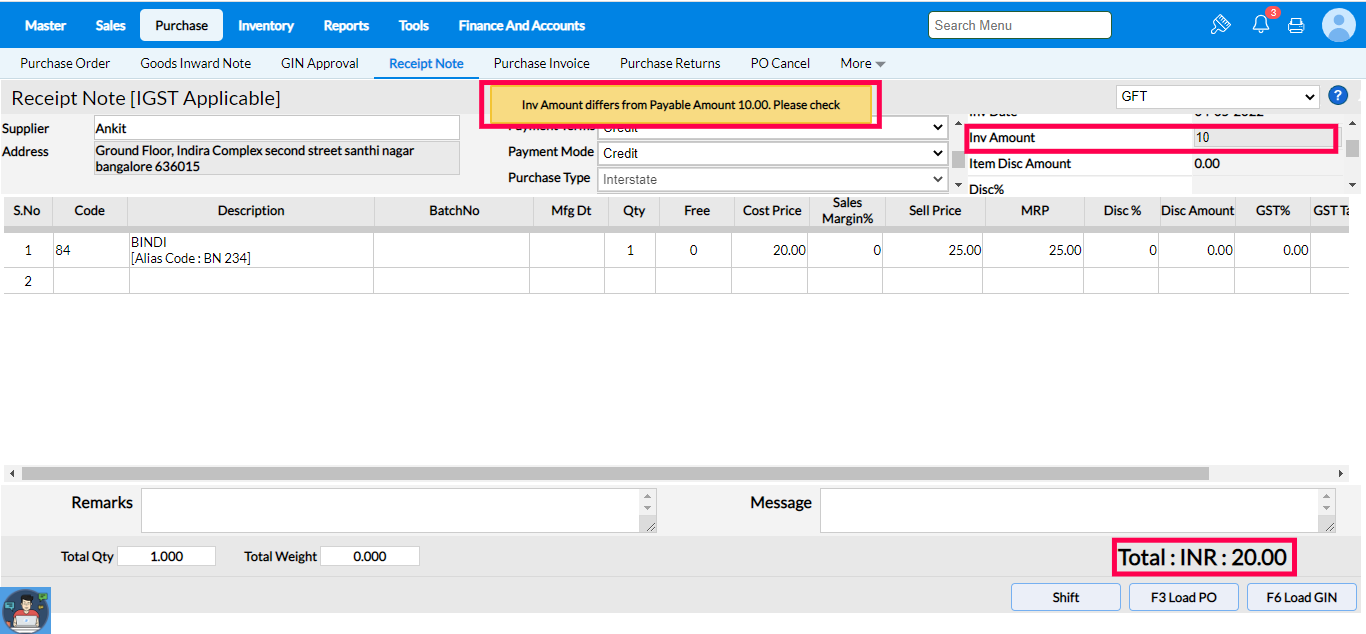
Task: Open the Purchase Type Interstate dropdown
Action: pyautogui.click(x=772, y=179)
